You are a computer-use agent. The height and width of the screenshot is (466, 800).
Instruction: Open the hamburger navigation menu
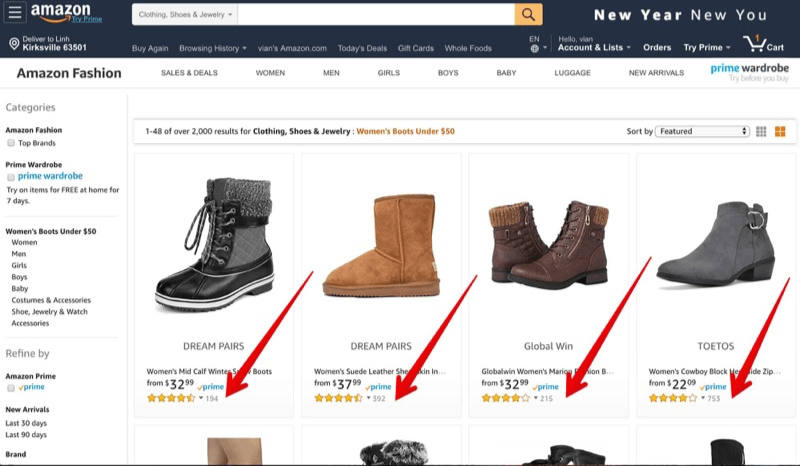point(16,14)
